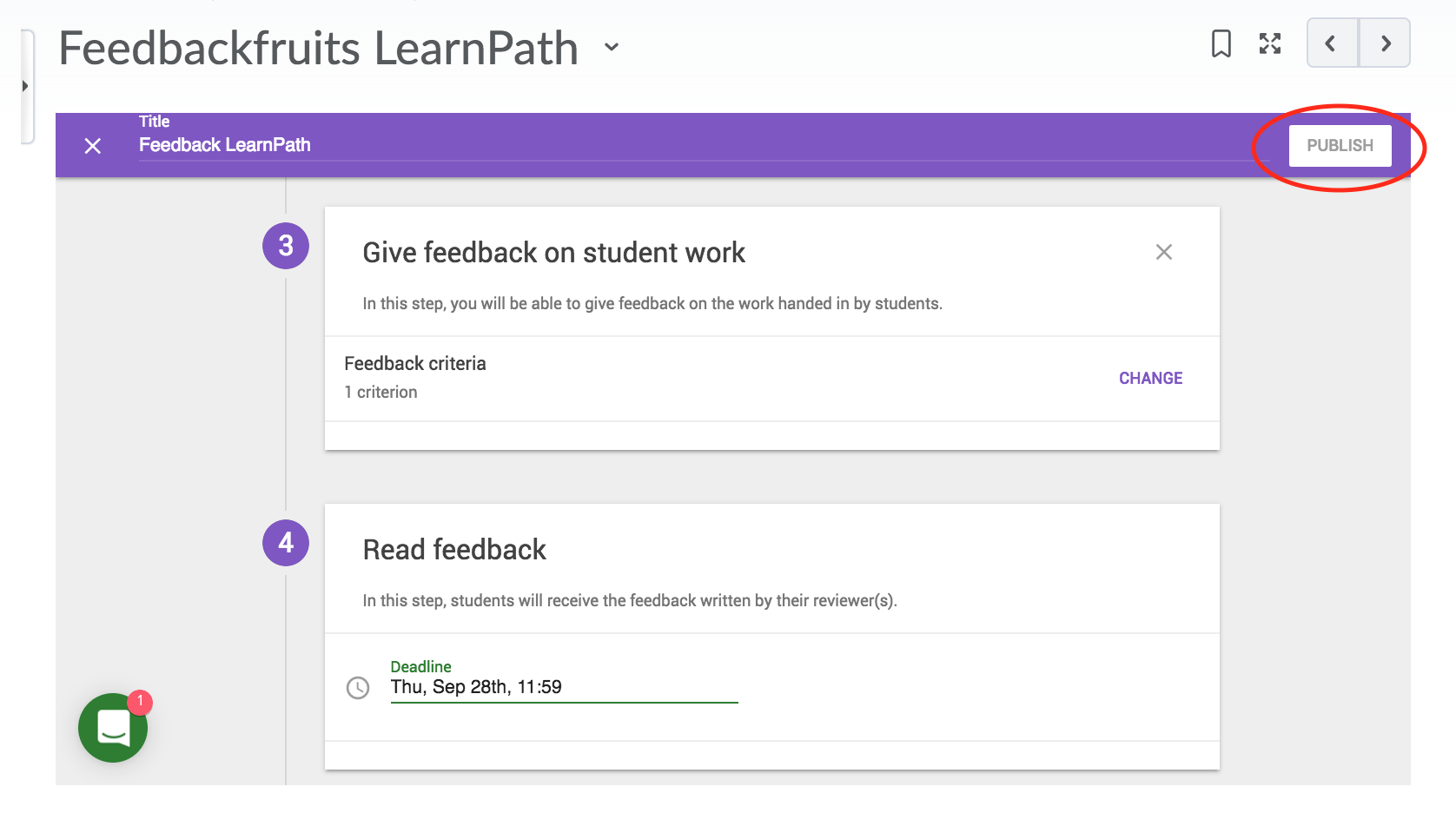The width and height of the screenshot is (1456, 813).
Task: Open the dropdown chevron beside Feedbackfruits LearnPath
Action: tap(612, 47)
